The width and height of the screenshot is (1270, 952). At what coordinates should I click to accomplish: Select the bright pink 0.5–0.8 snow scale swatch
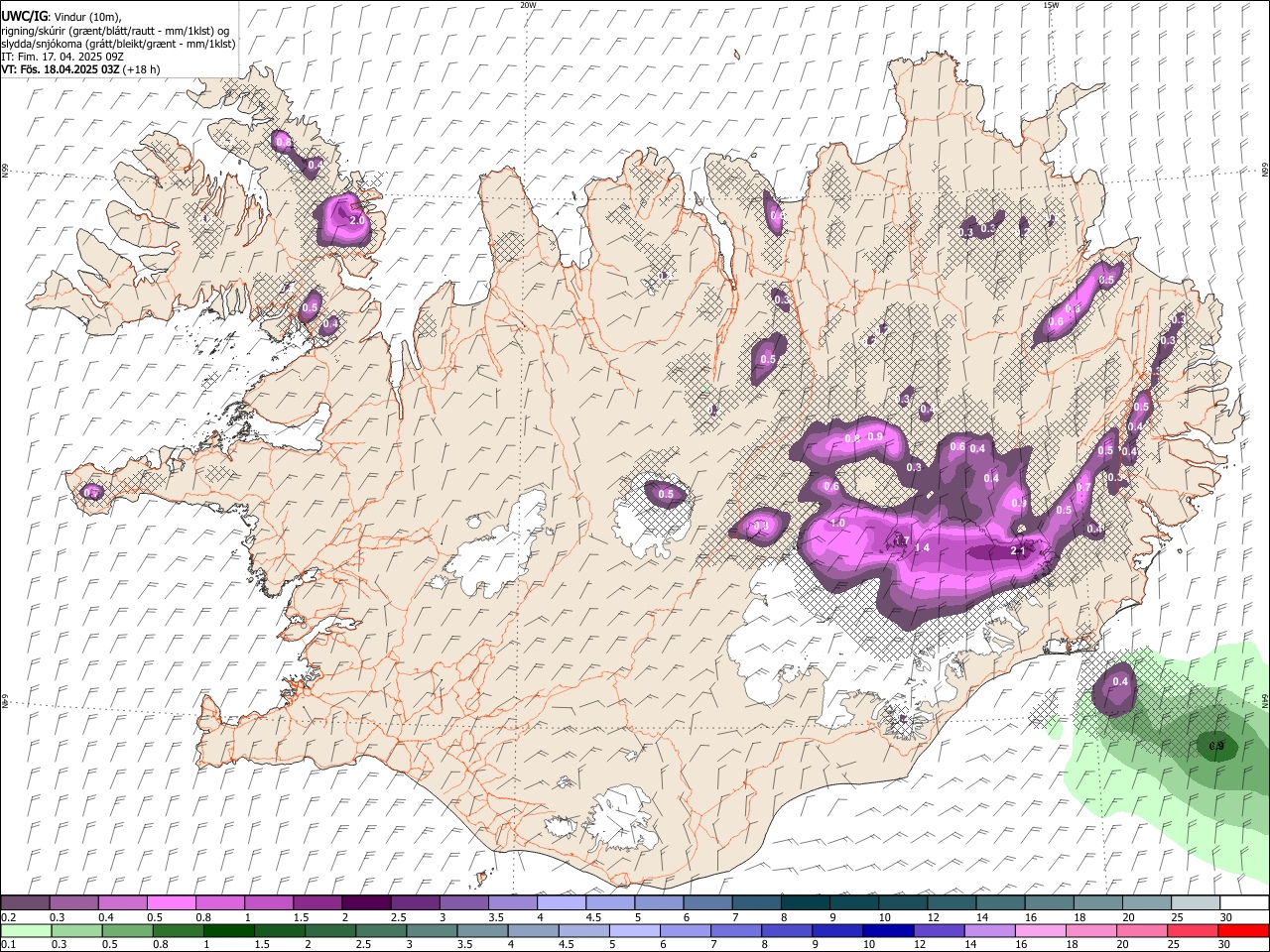click(171, 902)
